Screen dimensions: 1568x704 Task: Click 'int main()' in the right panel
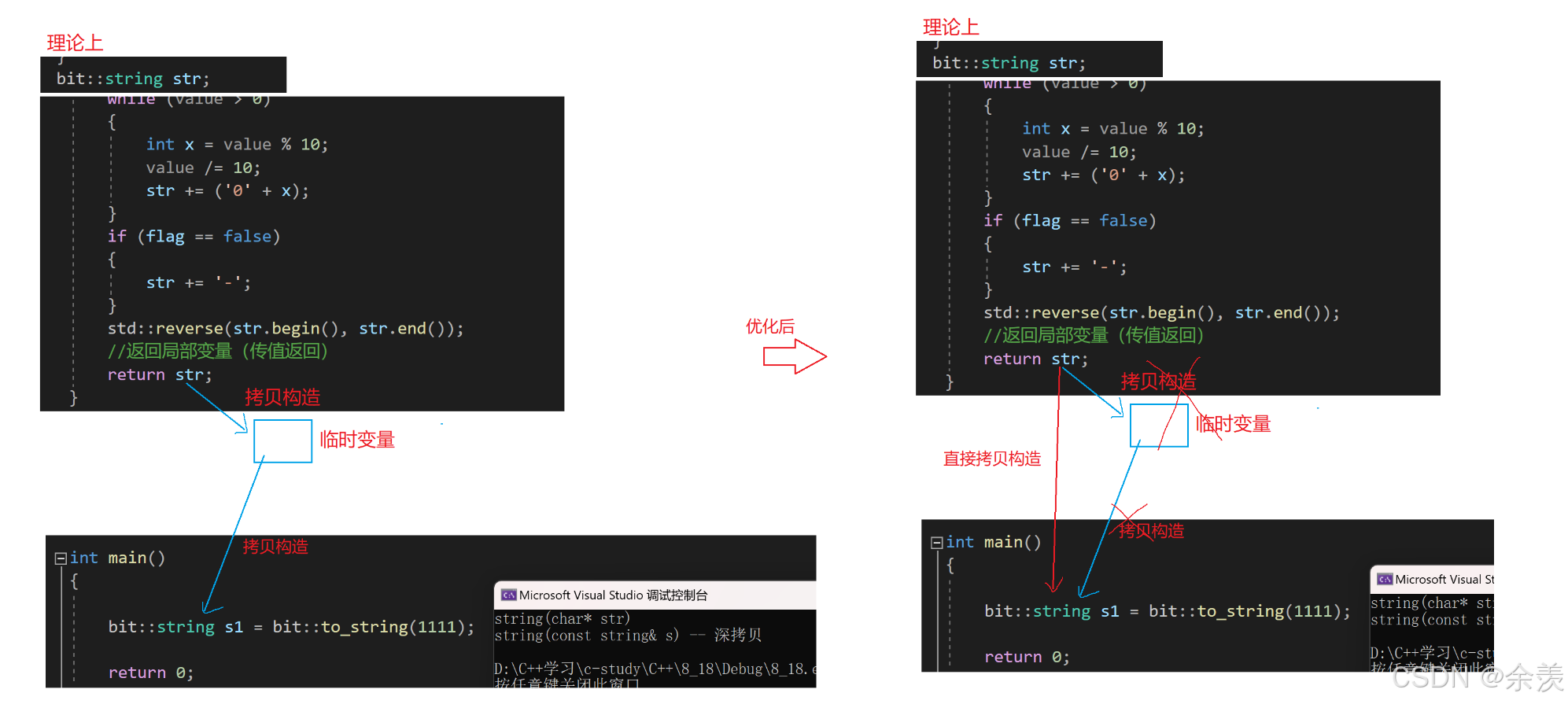994,543
